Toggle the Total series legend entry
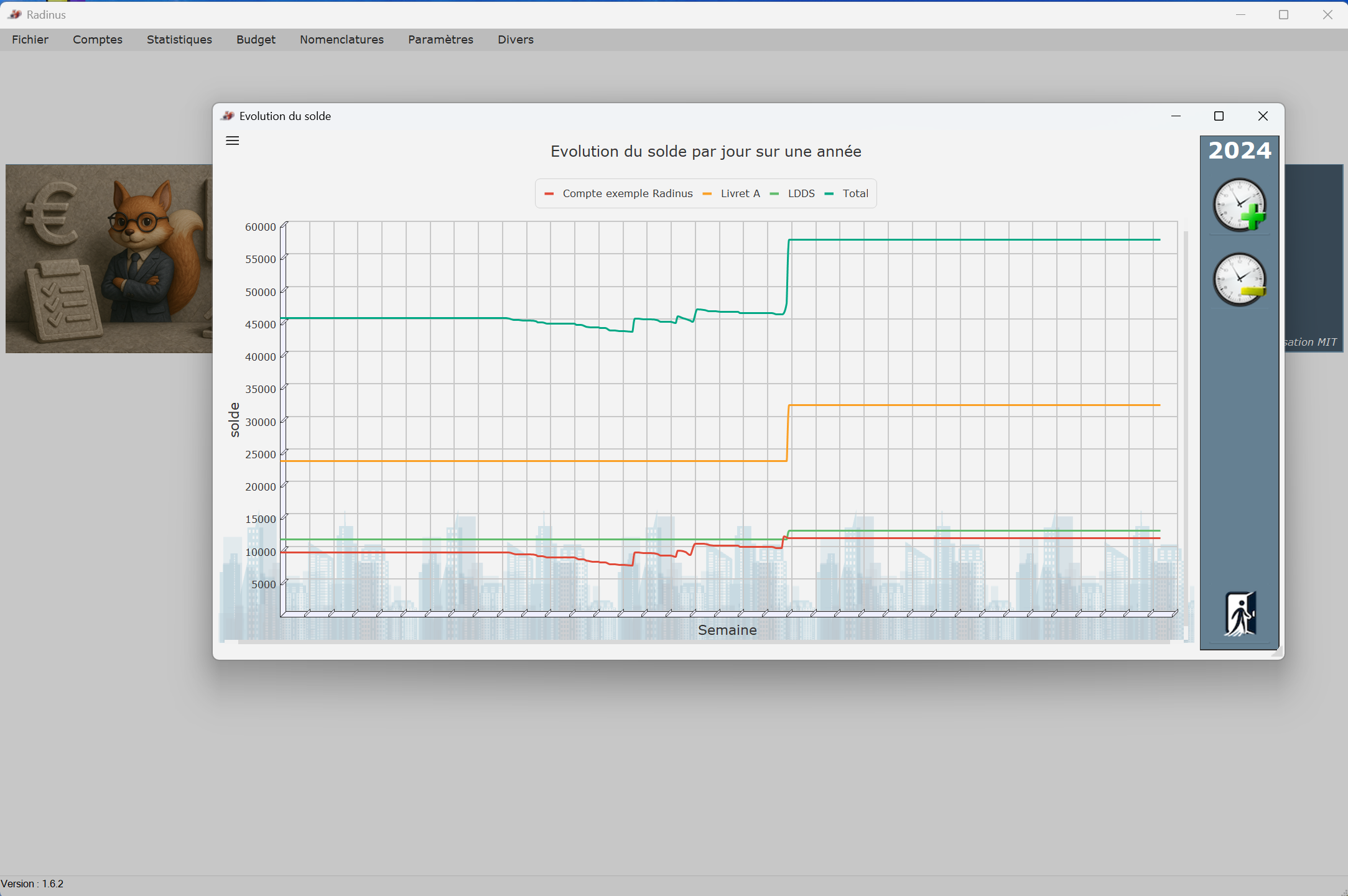 (855, 194)
